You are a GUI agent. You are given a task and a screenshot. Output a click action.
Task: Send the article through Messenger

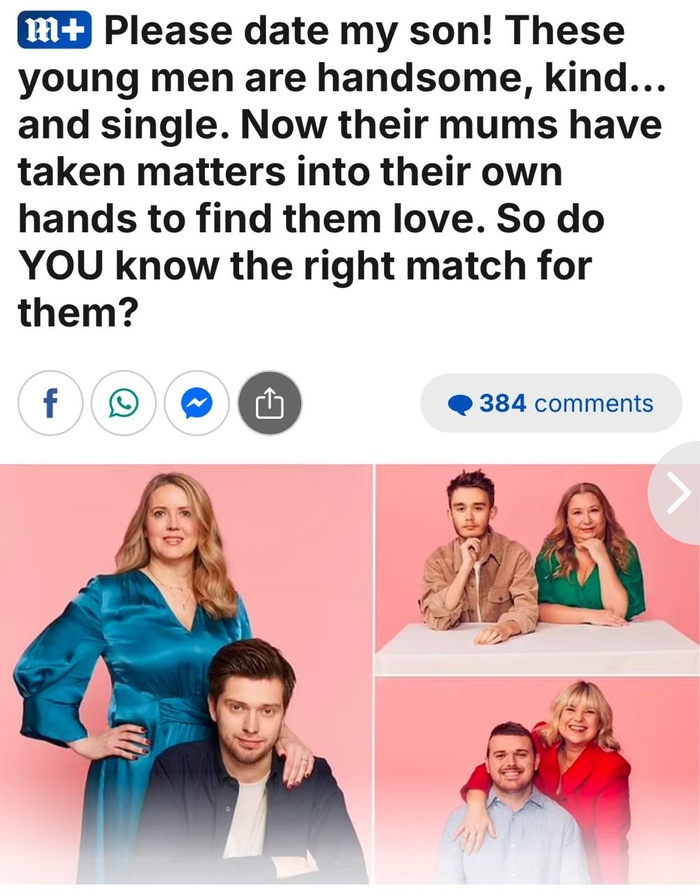[197, 403]
